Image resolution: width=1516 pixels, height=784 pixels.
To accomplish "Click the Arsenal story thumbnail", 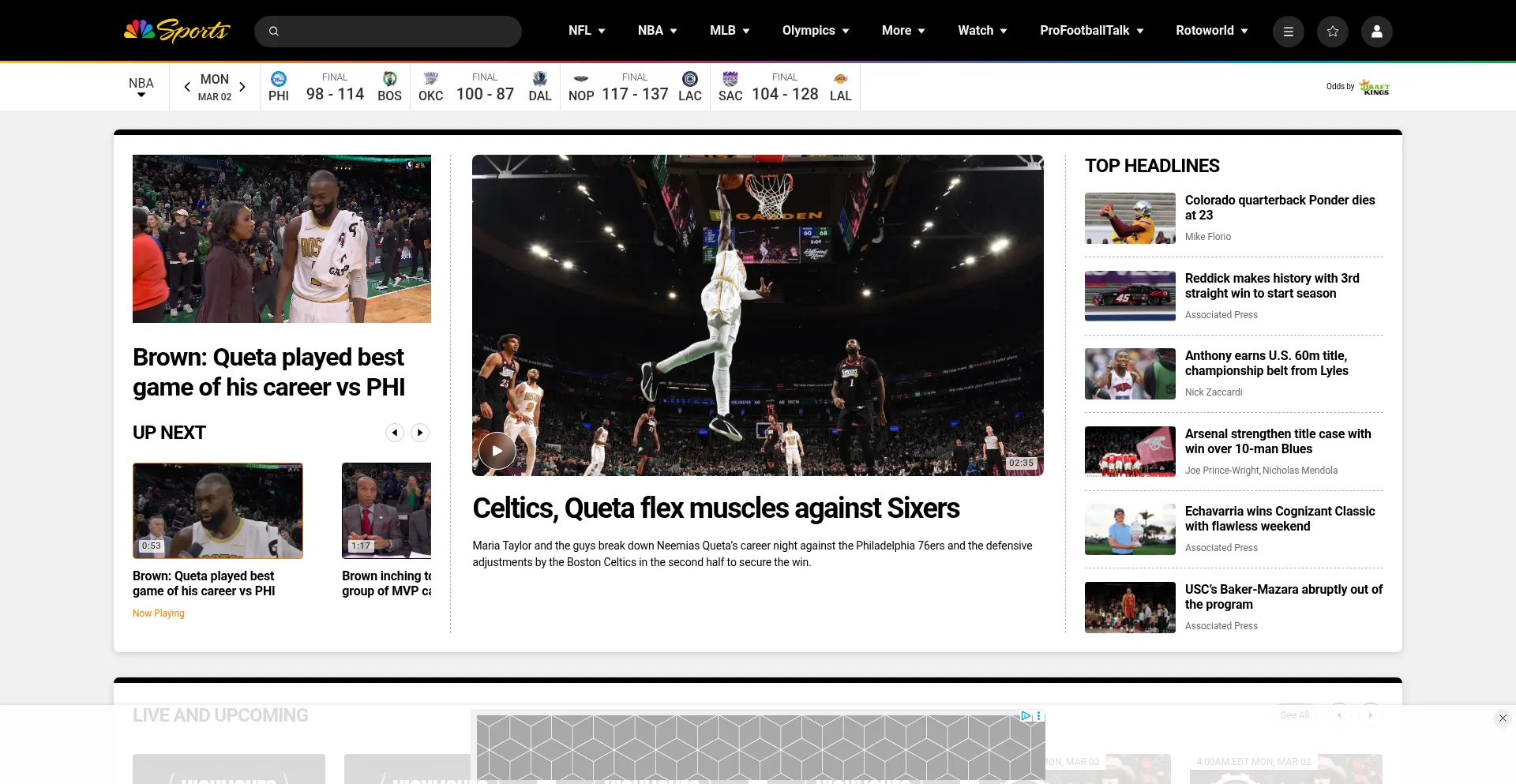I will tap(1130, 452).
